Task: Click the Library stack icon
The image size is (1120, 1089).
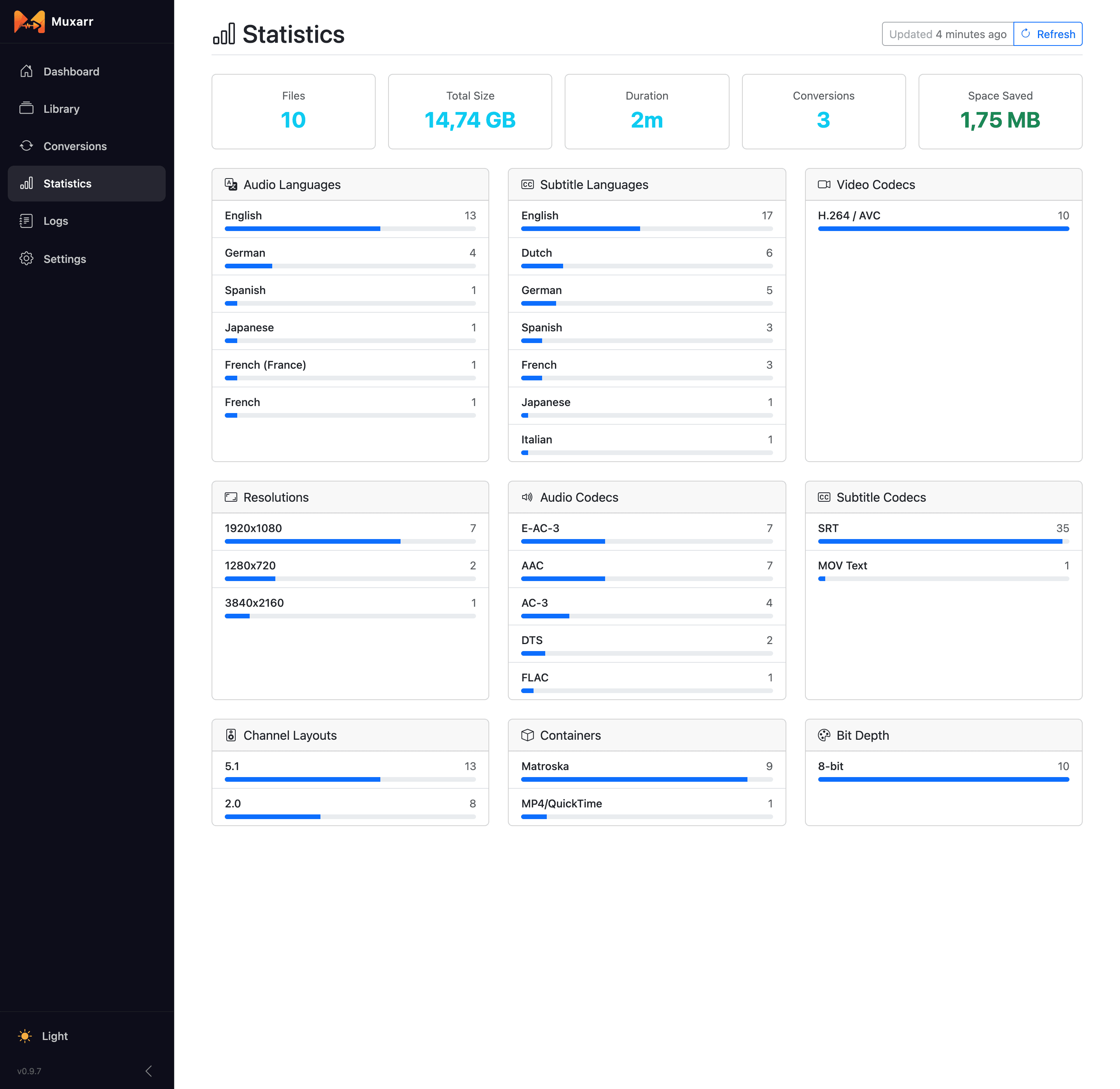Action: pos(26,109)
